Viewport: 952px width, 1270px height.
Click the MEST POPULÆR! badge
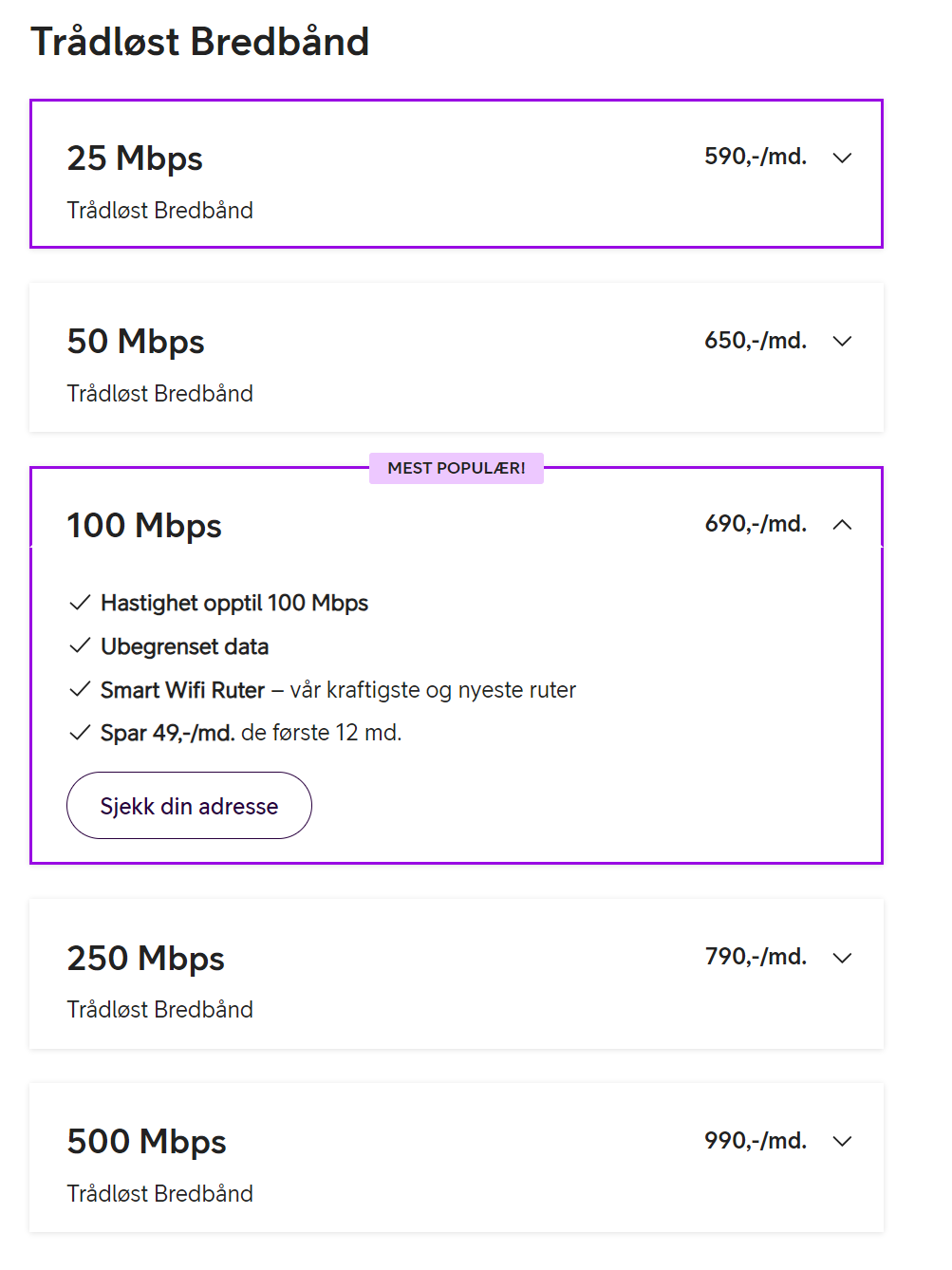tap(457, 468)
